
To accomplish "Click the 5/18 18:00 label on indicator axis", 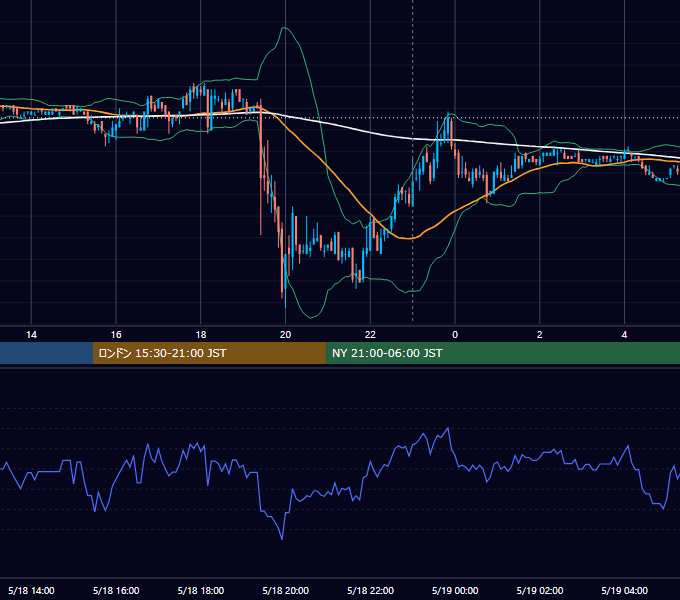I will point(201,590).
